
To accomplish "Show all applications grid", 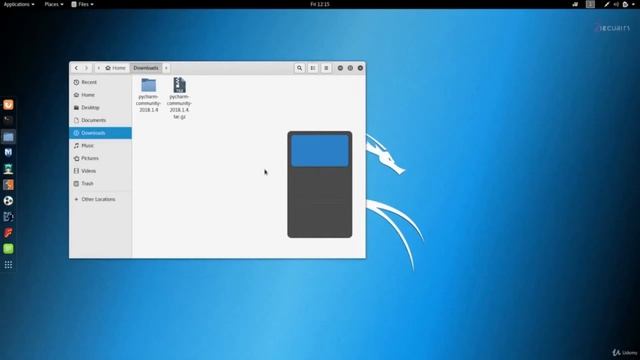I will pyautogui.click(x=8, y=265).
